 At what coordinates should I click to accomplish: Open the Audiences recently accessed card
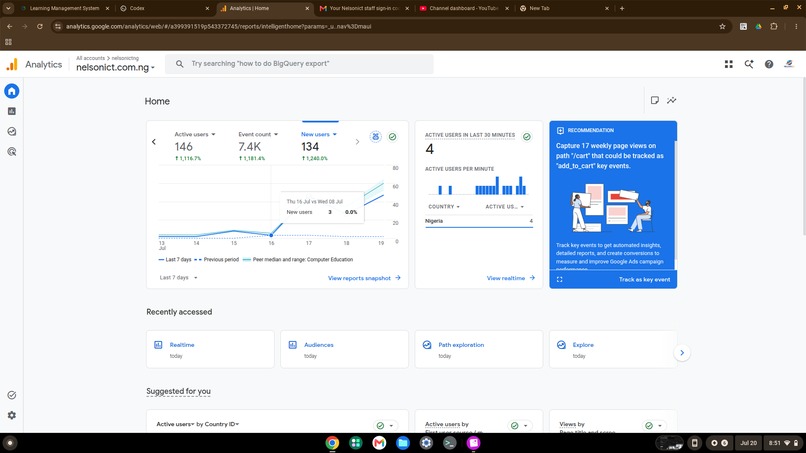[x=344, y=350]
